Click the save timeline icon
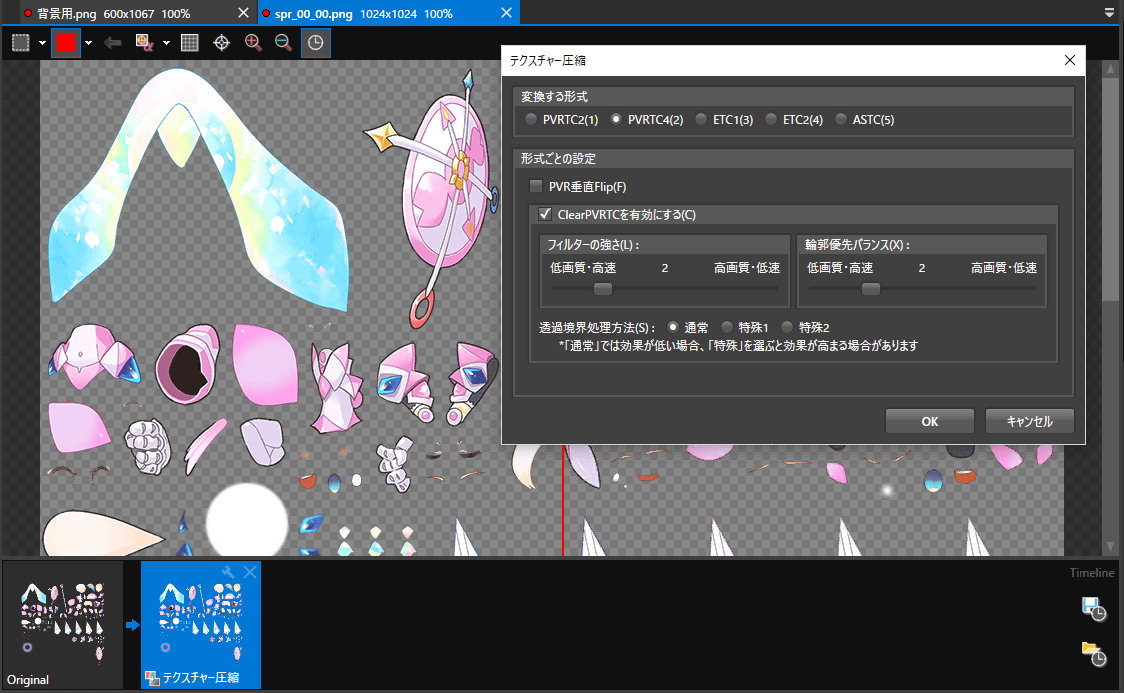Viewport: 1124px width, 693px height. (1093, 609)
